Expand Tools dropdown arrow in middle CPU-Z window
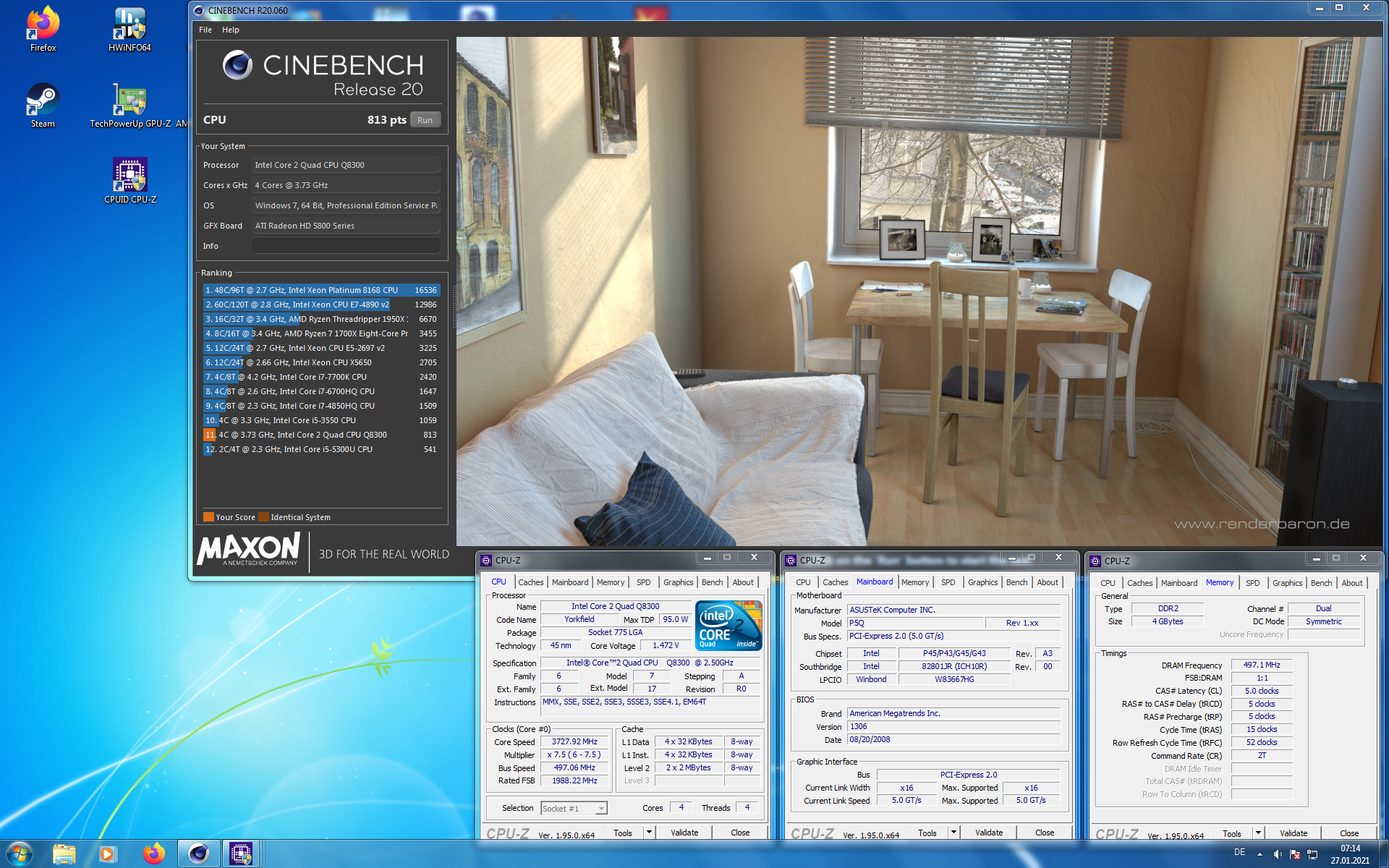The image size is (1389, 868). coord(953,833)
